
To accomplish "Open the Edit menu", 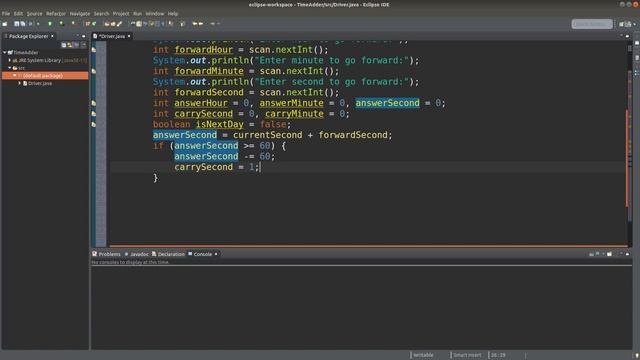I will [x=18, y=13].
